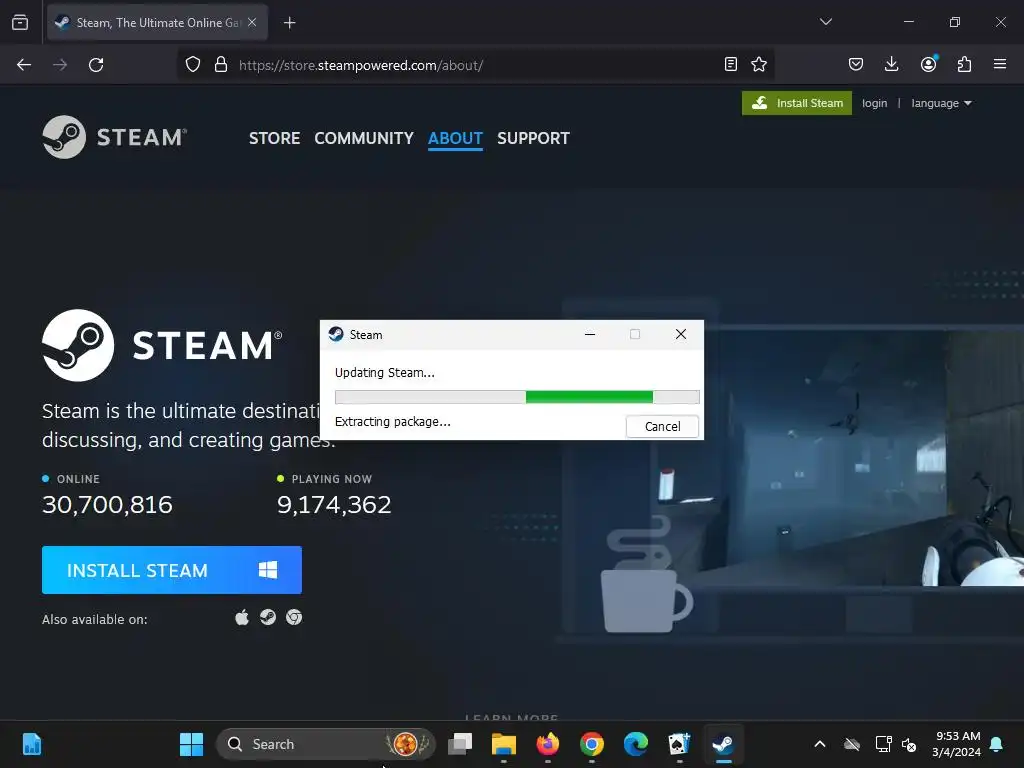Click the taskbar Search box

[325, 744]
